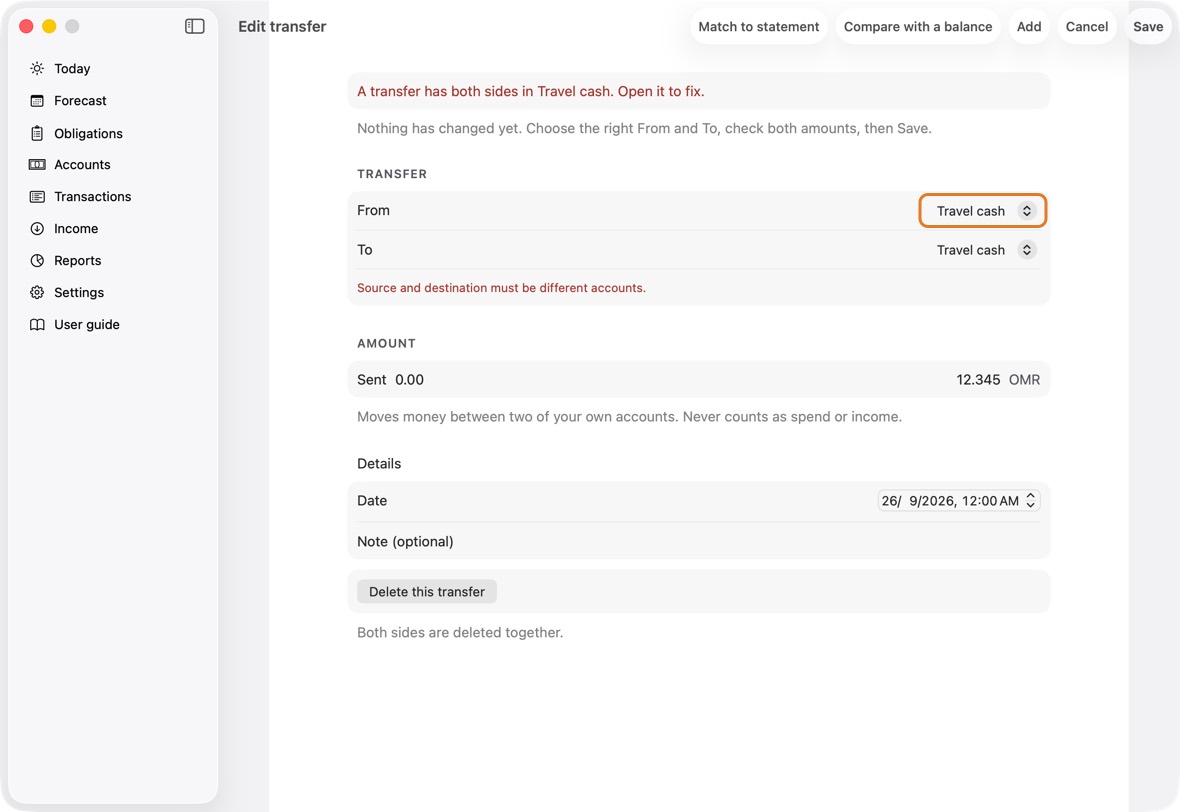Click the red transfer warning banner

[x=698, y=91]
